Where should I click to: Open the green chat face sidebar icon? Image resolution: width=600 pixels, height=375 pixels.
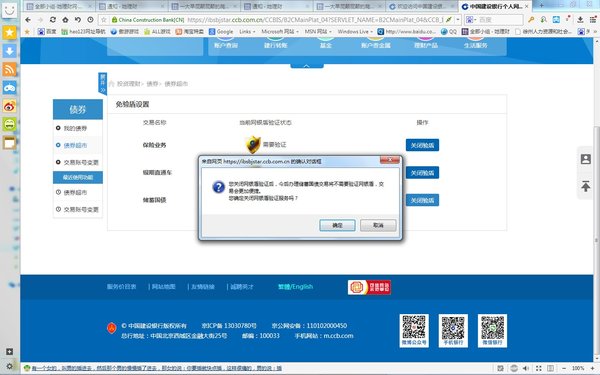pos(10,124)
